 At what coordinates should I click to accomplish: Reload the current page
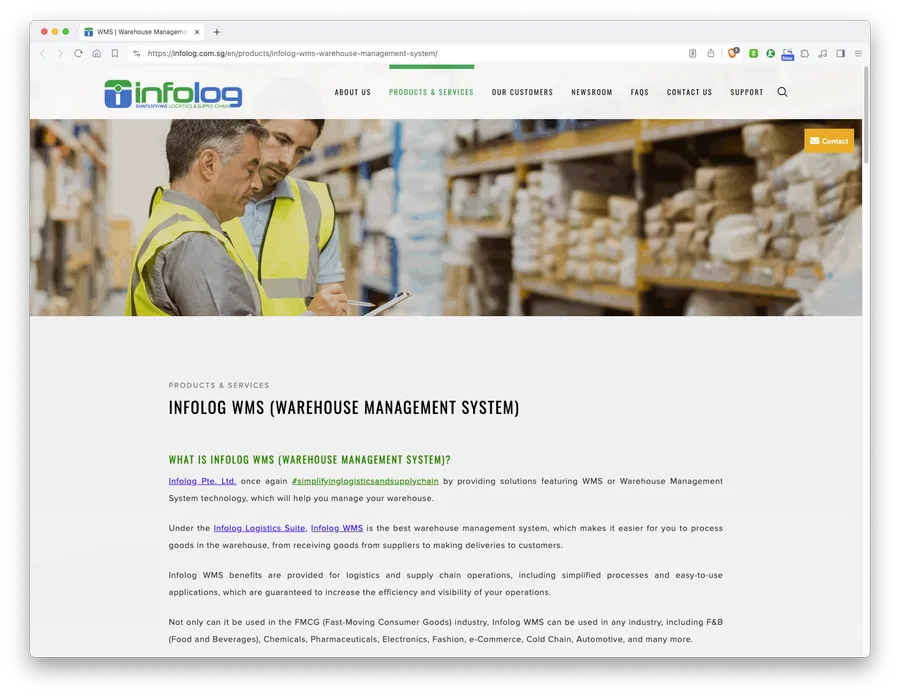tap(78, 53)
